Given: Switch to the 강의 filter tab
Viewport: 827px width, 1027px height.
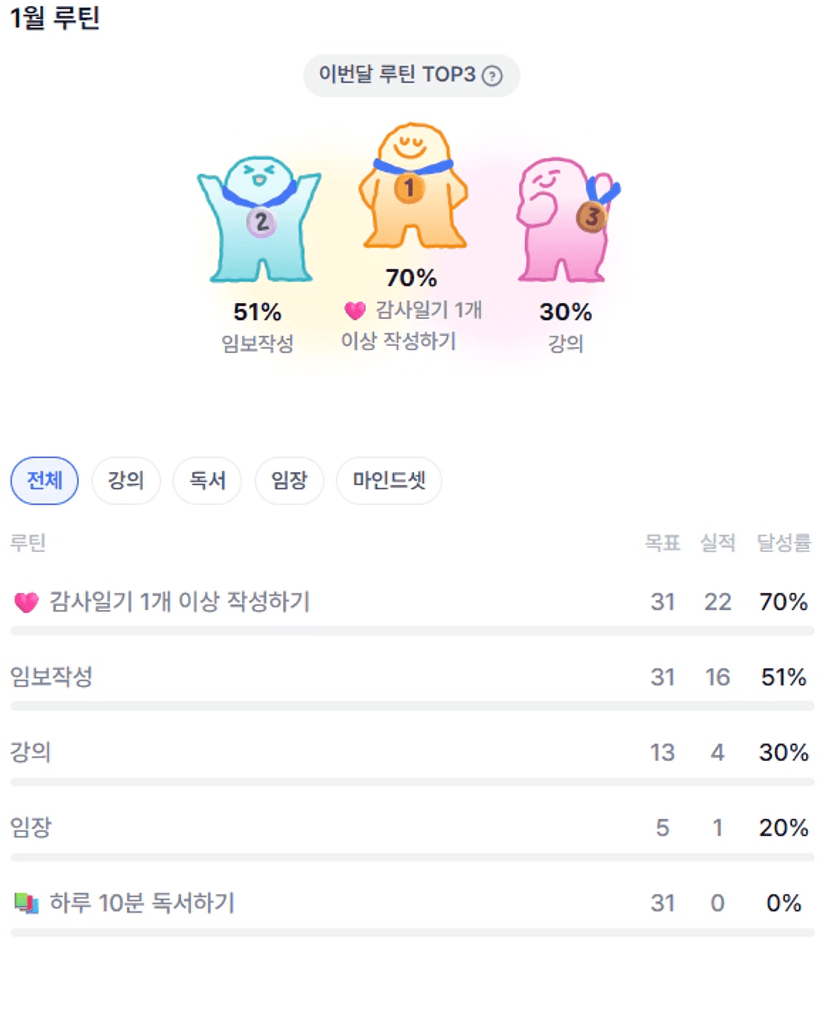Looking at the screenshot, I should 126,481.
